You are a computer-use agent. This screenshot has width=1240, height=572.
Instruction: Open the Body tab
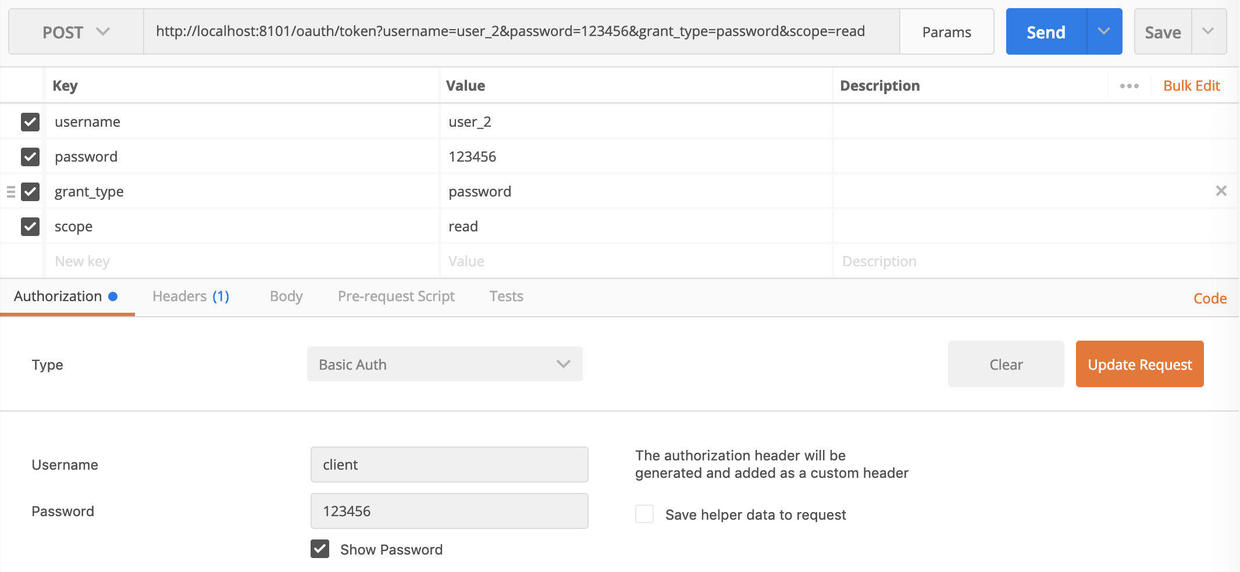click(286, 296)
